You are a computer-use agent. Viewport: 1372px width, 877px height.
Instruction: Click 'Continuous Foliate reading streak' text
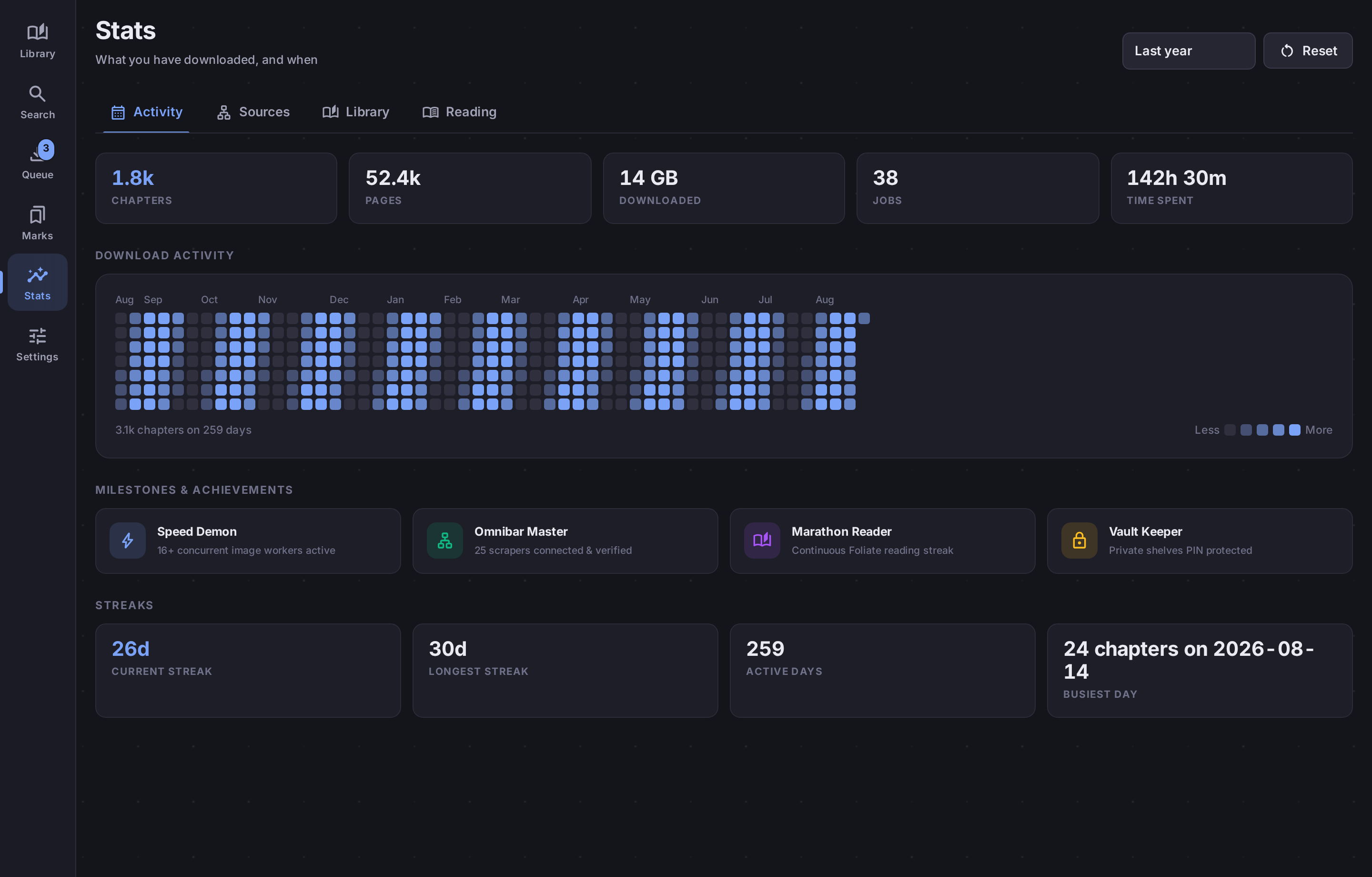(x=872, y=550)
